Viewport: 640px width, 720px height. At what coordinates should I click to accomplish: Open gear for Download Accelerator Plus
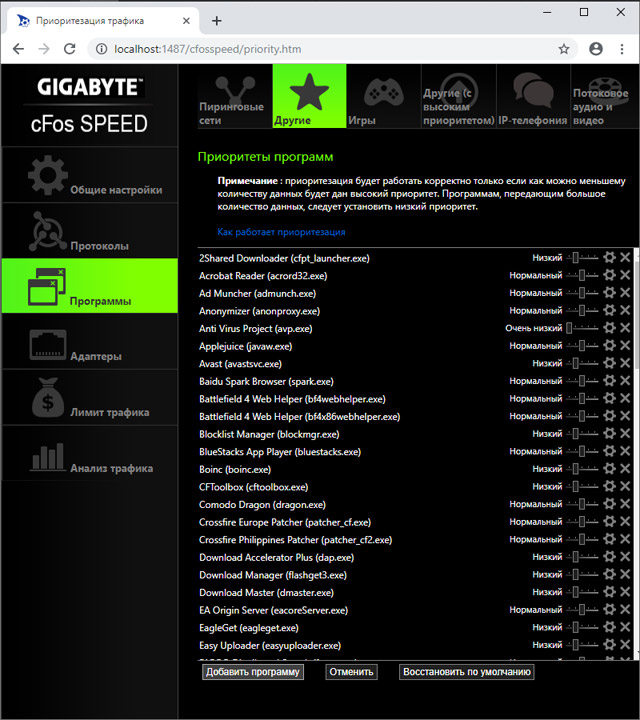(x=609, y=557)
